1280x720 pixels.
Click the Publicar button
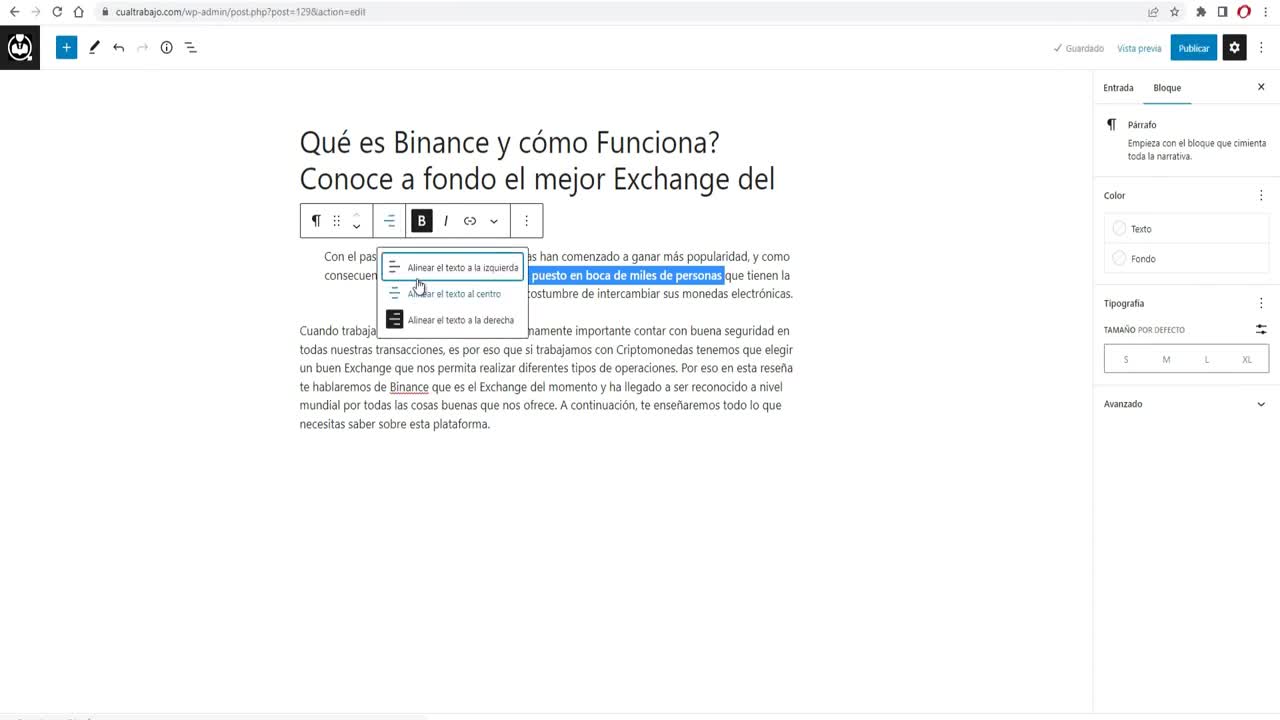1194,48
